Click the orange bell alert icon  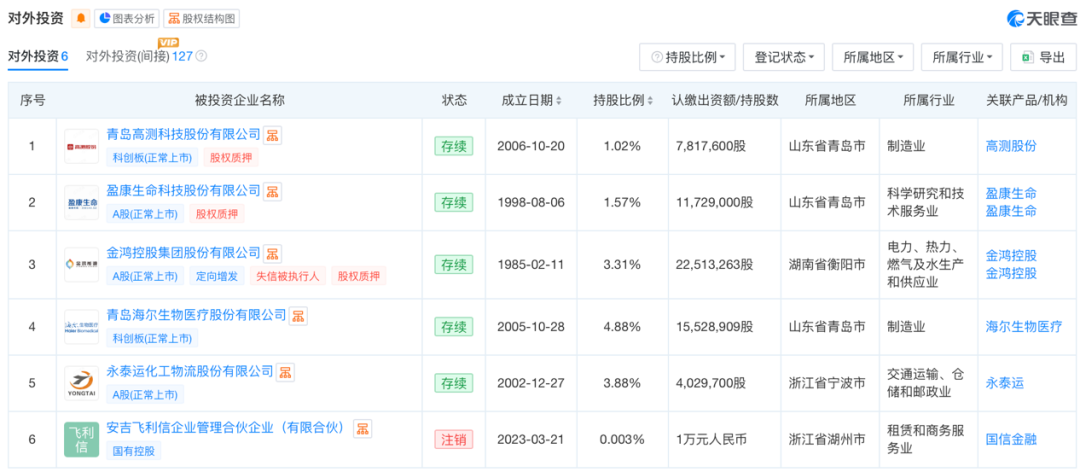point(80,18)
